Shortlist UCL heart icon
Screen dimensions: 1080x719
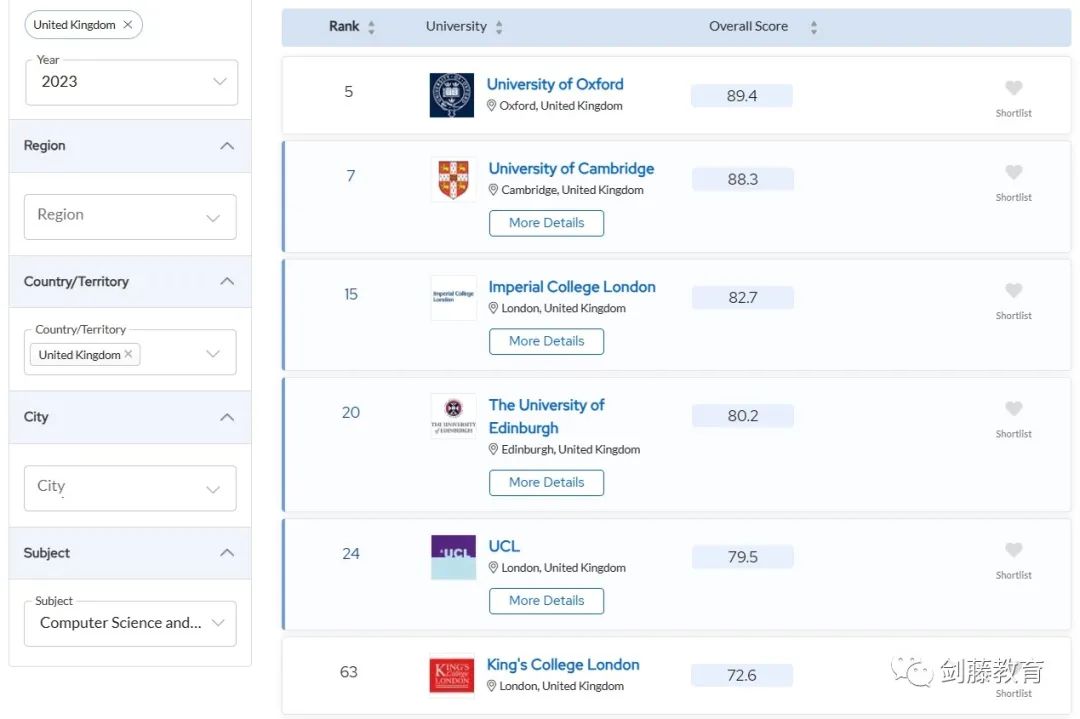click(x=1013, y=550)
